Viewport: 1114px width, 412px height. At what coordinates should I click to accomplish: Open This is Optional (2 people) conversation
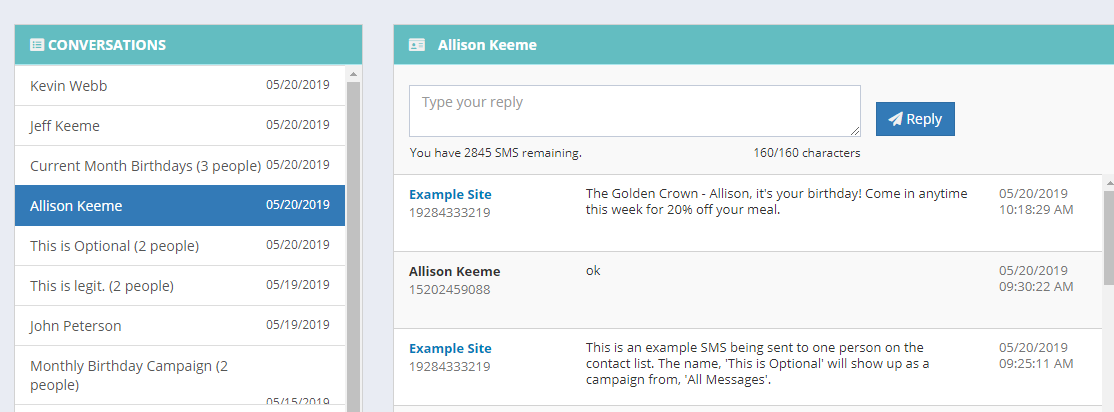pos(180,246)
